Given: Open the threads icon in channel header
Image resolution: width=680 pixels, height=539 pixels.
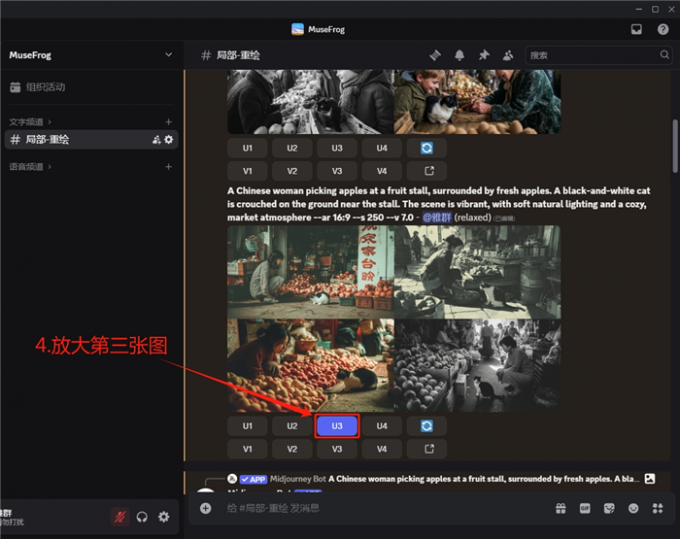Looking at the screenshot, I should point(435,55).
